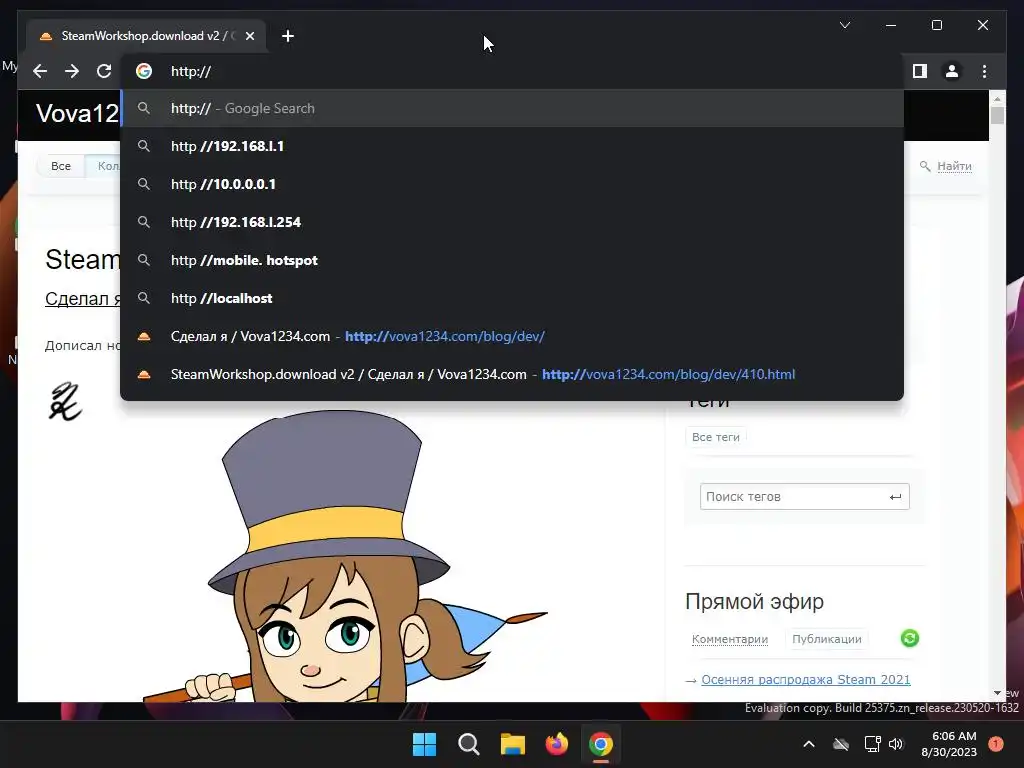Choose the http //localhost suggestion
The width and height of the screenshot is (1024, 768).
512,298
